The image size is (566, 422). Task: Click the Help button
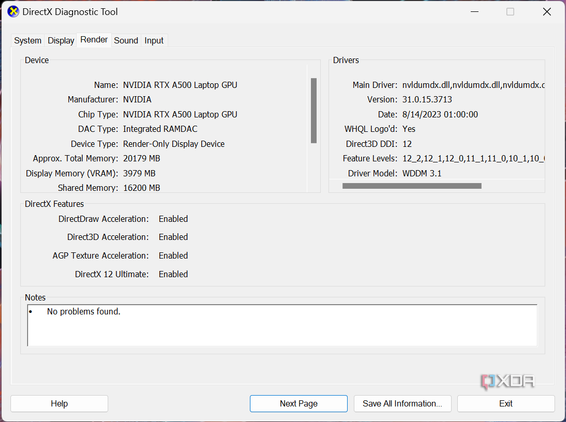pyautogui.click(x=59, y=404)
